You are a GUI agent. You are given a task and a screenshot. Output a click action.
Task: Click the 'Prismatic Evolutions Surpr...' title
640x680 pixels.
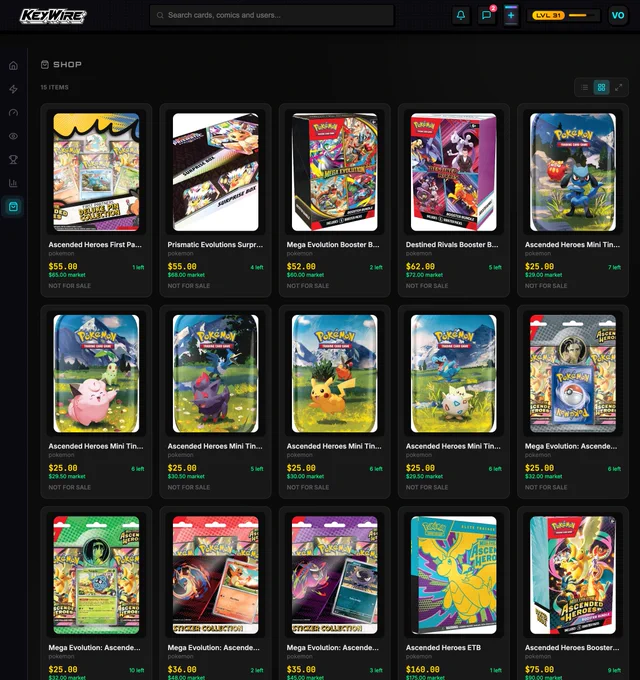pos(215,245)
